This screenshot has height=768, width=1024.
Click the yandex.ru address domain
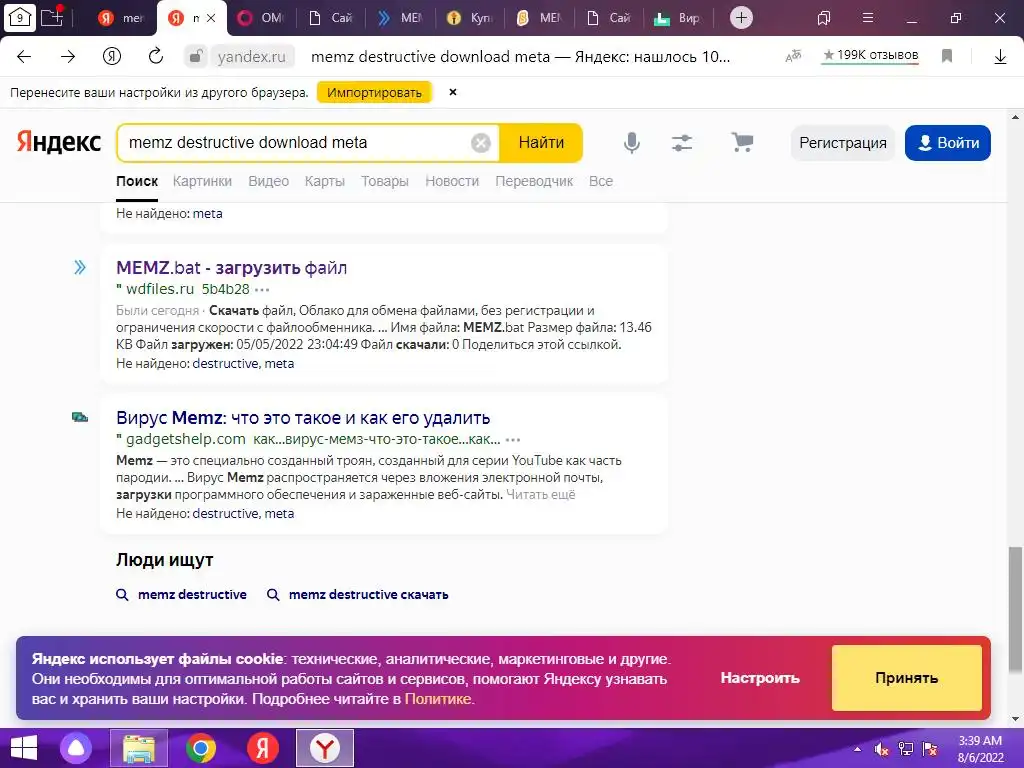pos(251,57)
